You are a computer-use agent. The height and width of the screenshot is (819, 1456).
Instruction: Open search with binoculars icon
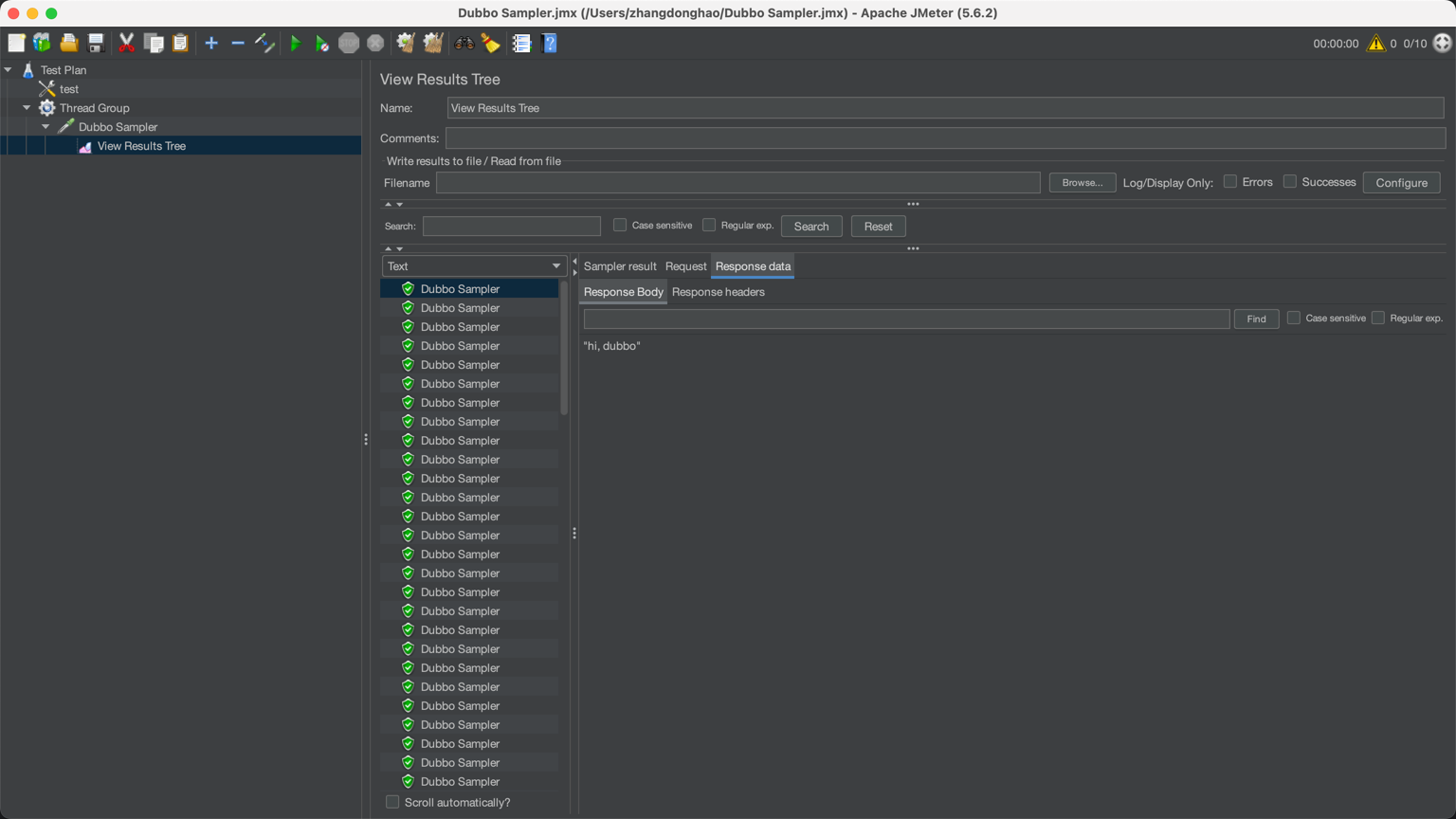tap(464, 43)
